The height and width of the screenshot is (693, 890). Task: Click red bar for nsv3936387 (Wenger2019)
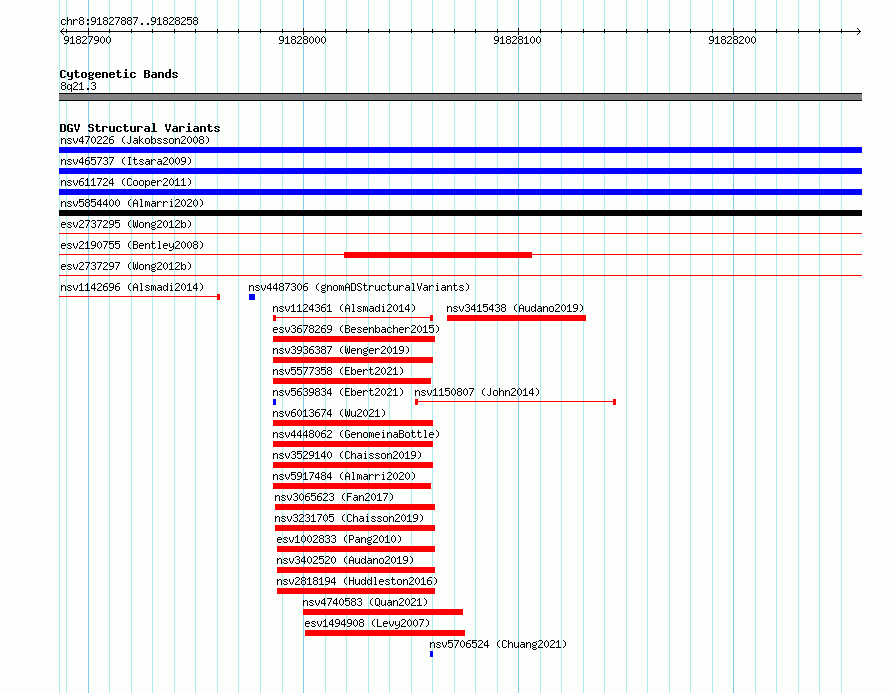353,360
